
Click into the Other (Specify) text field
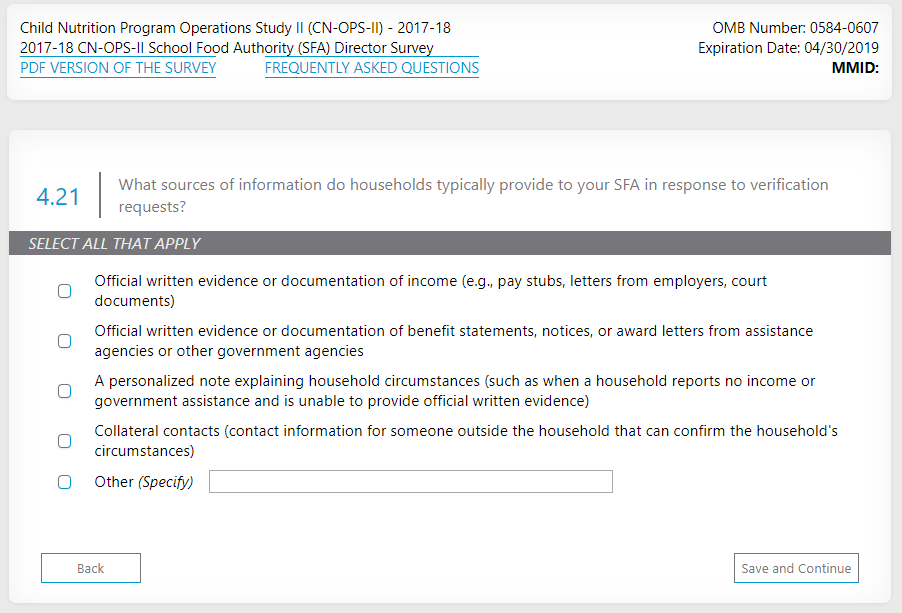(410, 482)
